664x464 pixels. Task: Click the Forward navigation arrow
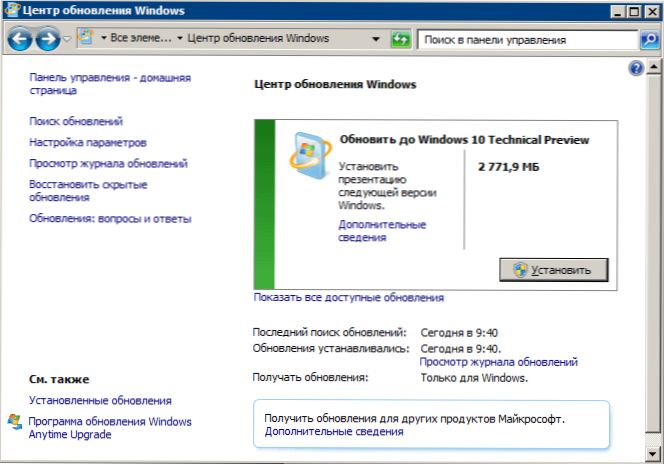(x=47, y=39)
